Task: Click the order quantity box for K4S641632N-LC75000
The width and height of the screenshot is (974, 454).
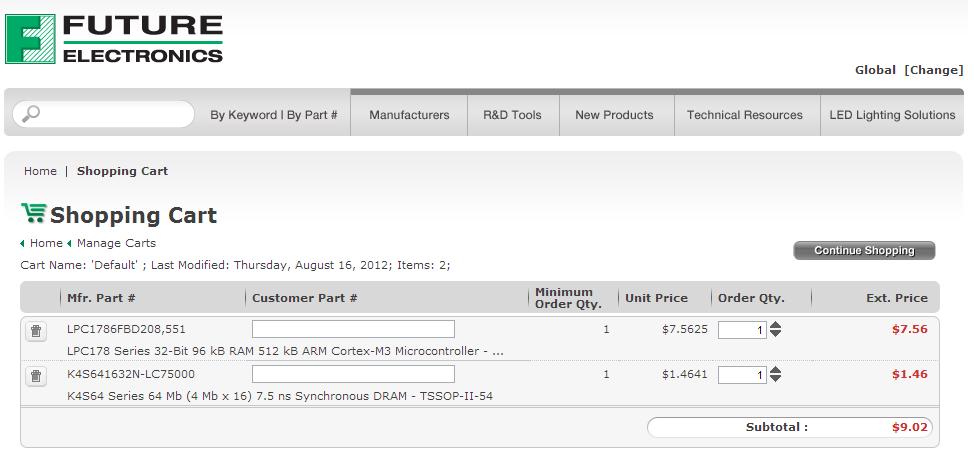Action: (742, 375)
